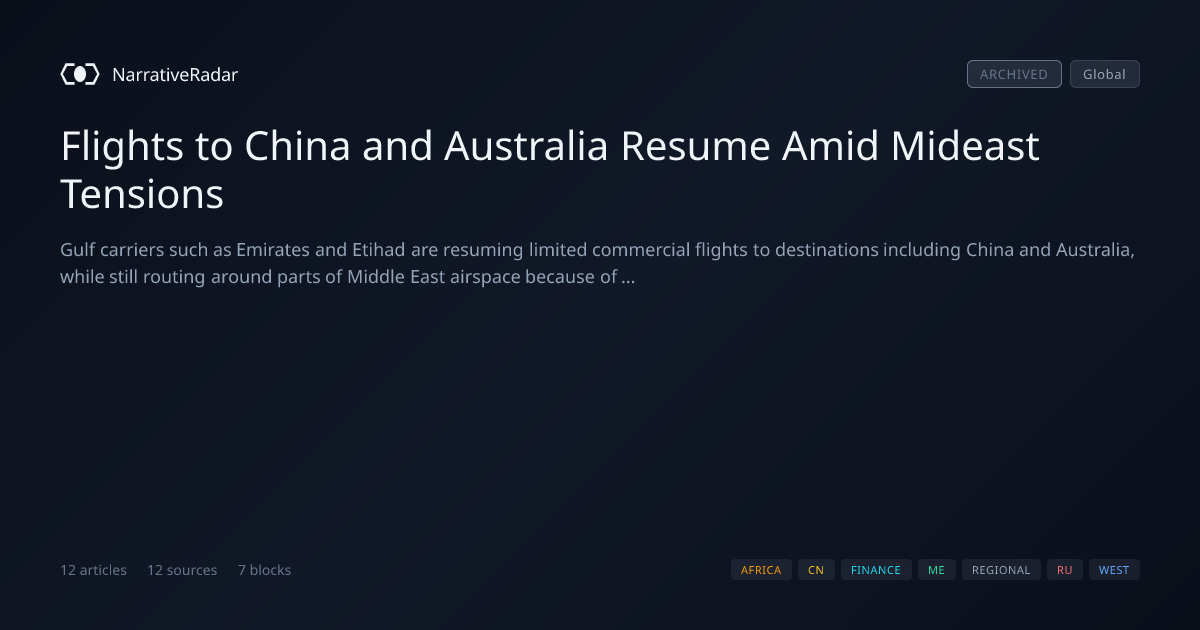Open the NarrativeRadar brand name link
The width and height of the screenshot is (1200, 630).
click(x=175, y=74)
